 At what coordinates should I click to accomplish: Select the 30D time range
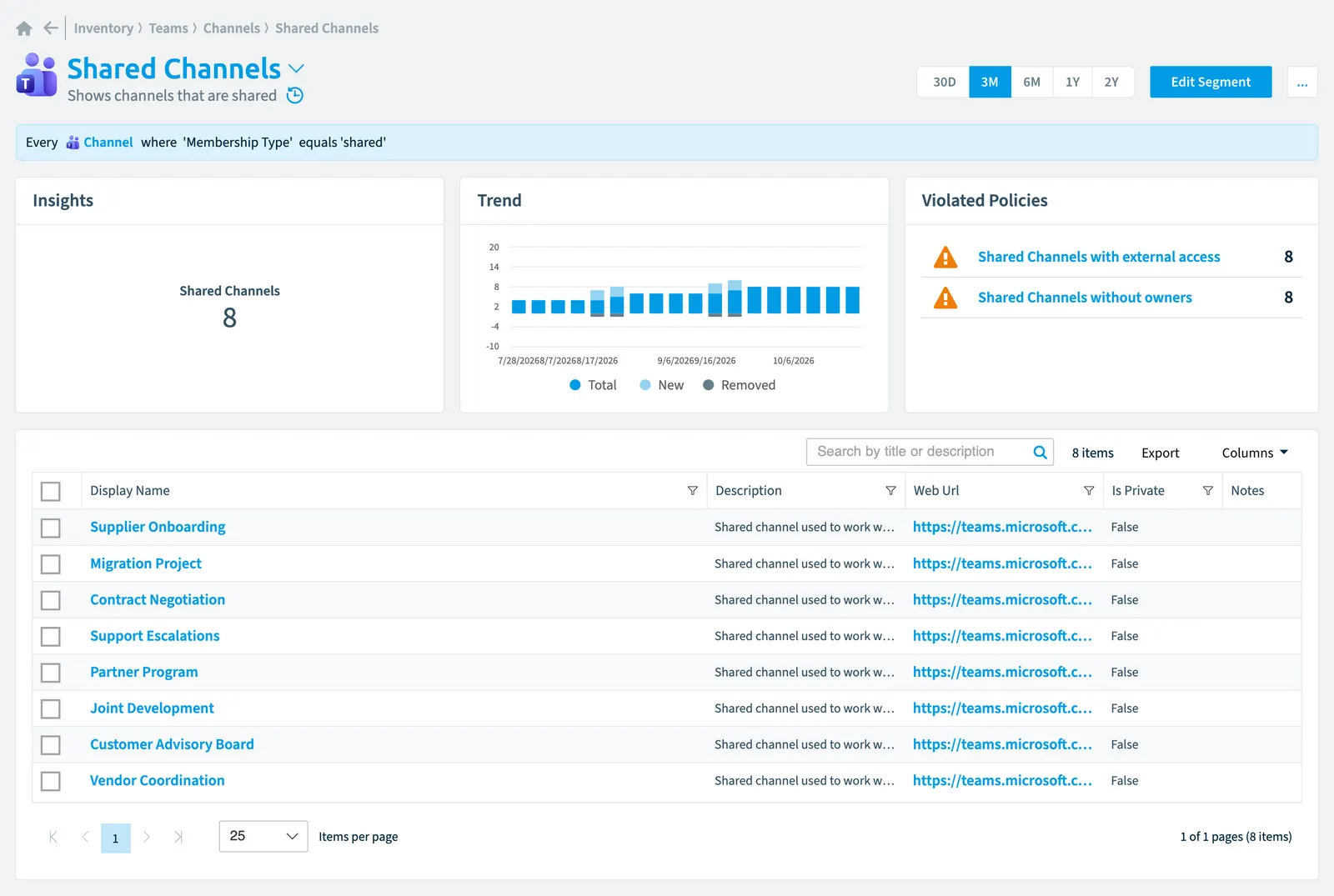944,82
